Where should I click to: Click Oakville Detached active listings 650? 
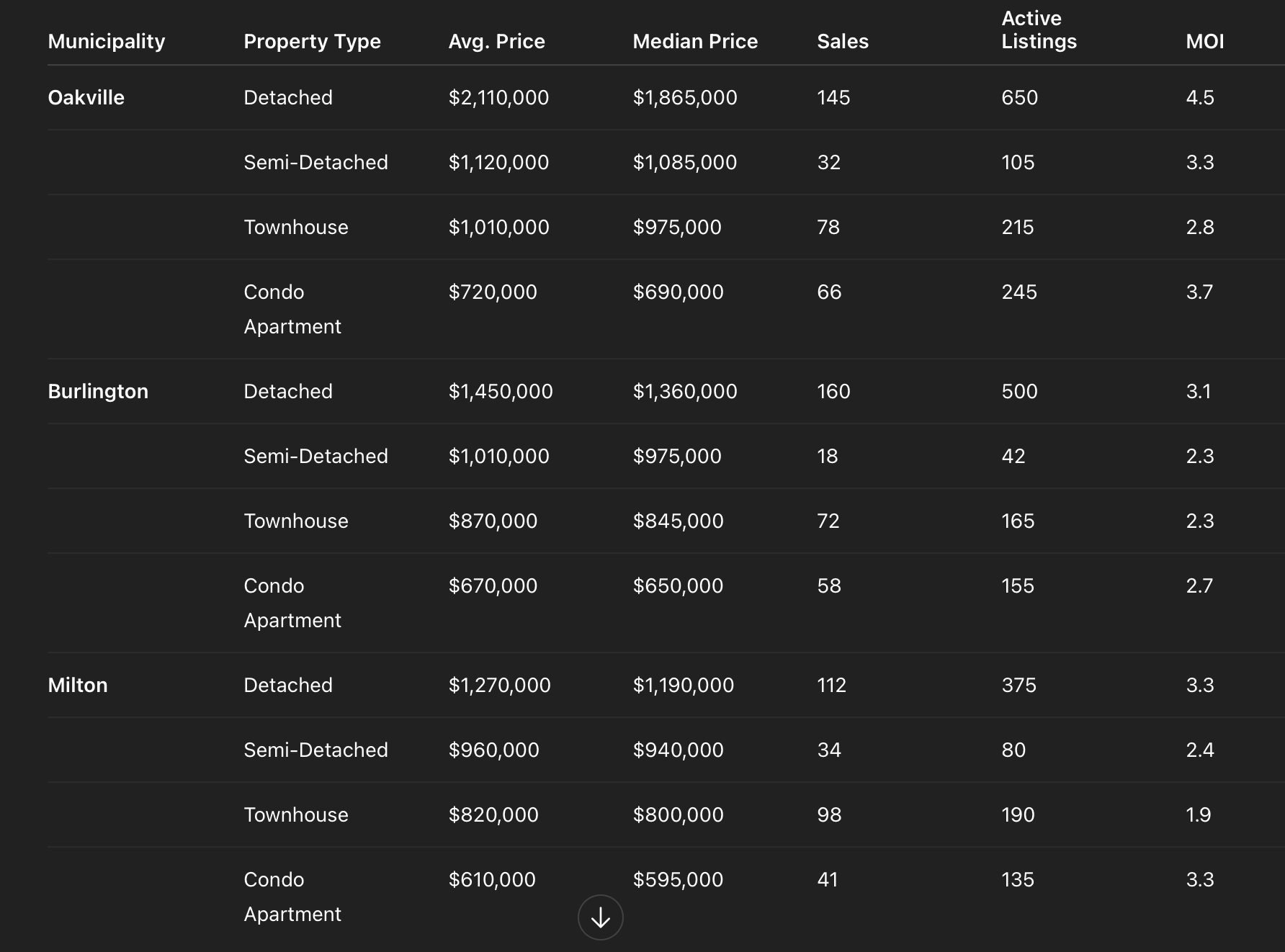point(1019,97)
